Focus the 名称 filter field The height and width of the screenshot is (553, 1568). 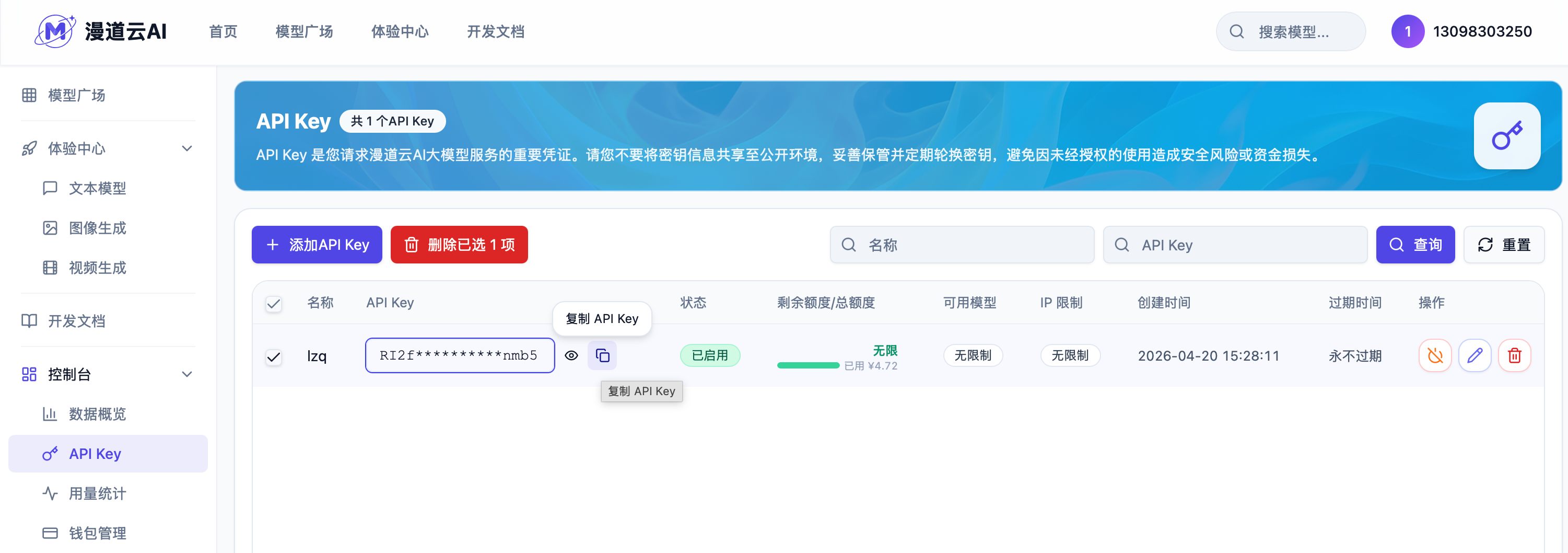click(x=962, y=245)
